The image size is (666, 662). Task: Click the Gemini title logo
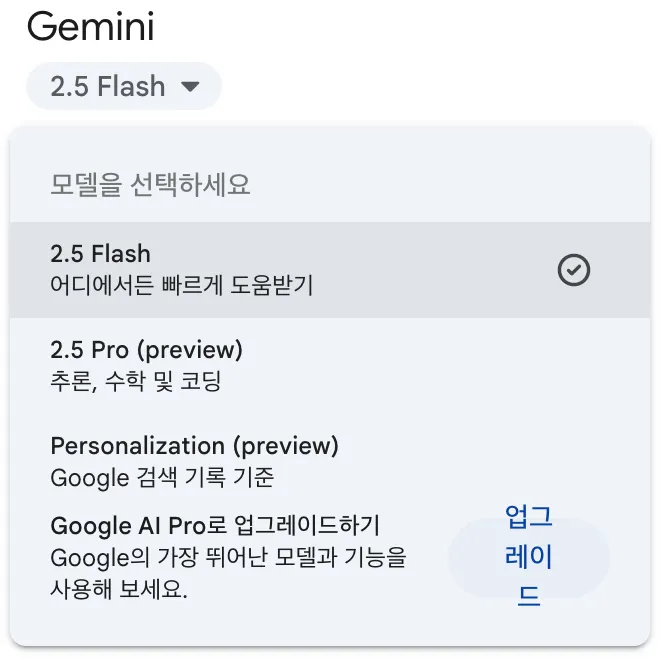[90, 27]
